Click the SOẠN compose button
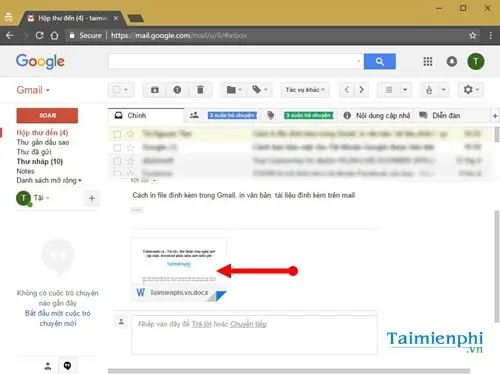Viewport: 500px width, 374px height. coord(47,116)
